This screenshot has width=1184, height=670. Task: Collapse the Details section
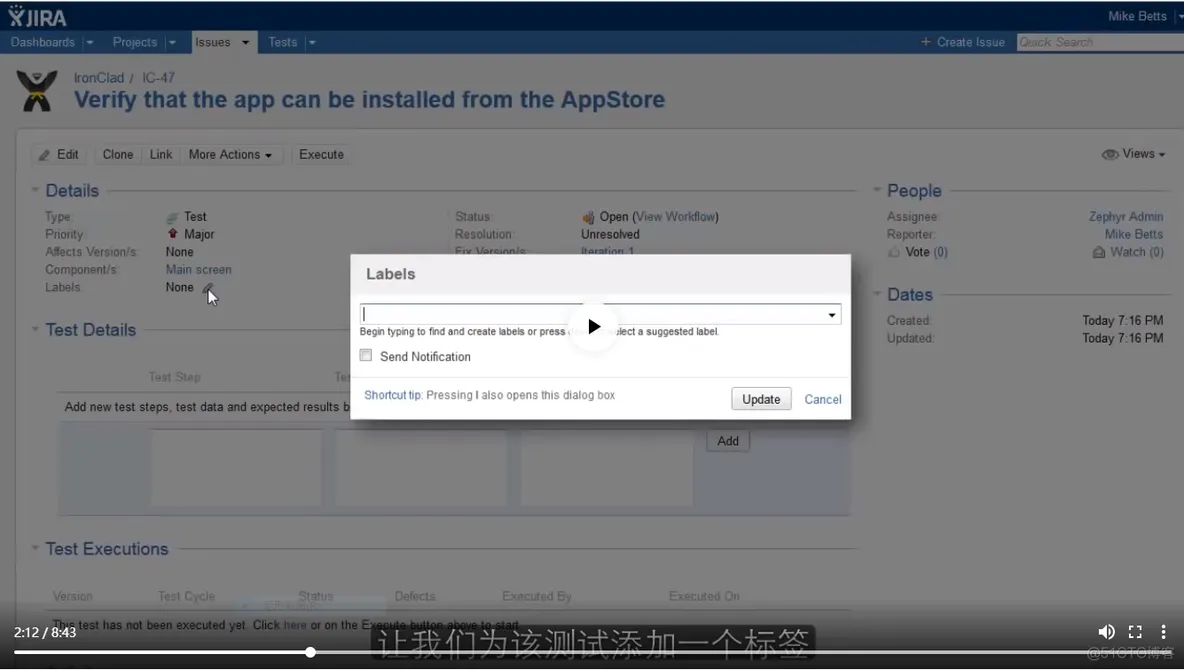[x=35, y=190]
